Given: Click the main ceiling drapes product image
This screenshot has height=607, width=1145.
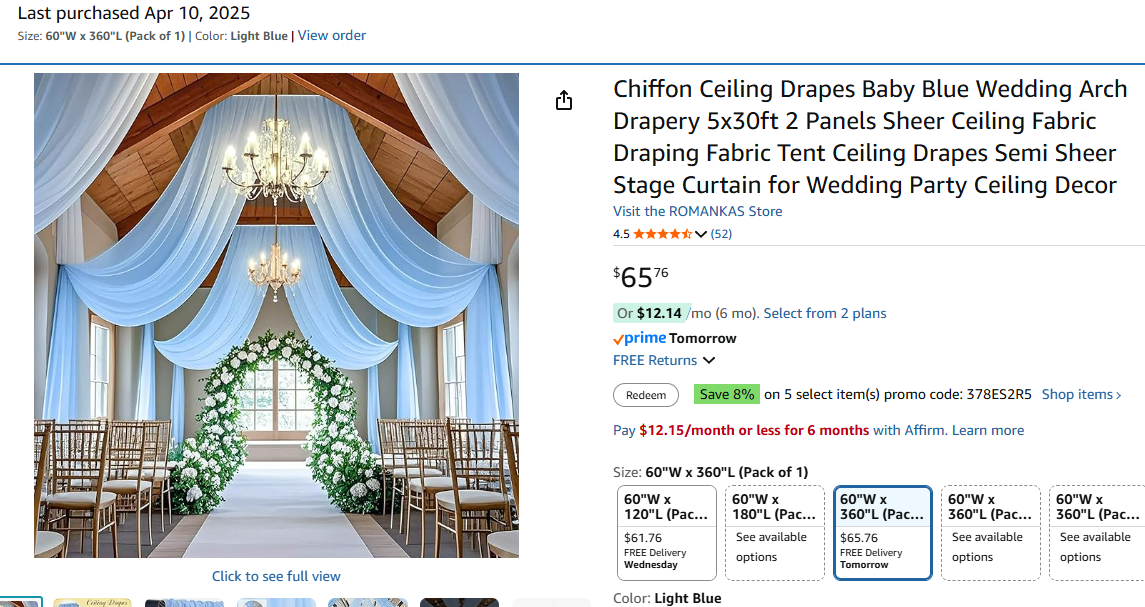Looking at the screenshot, I should click(x=276, y=315).
